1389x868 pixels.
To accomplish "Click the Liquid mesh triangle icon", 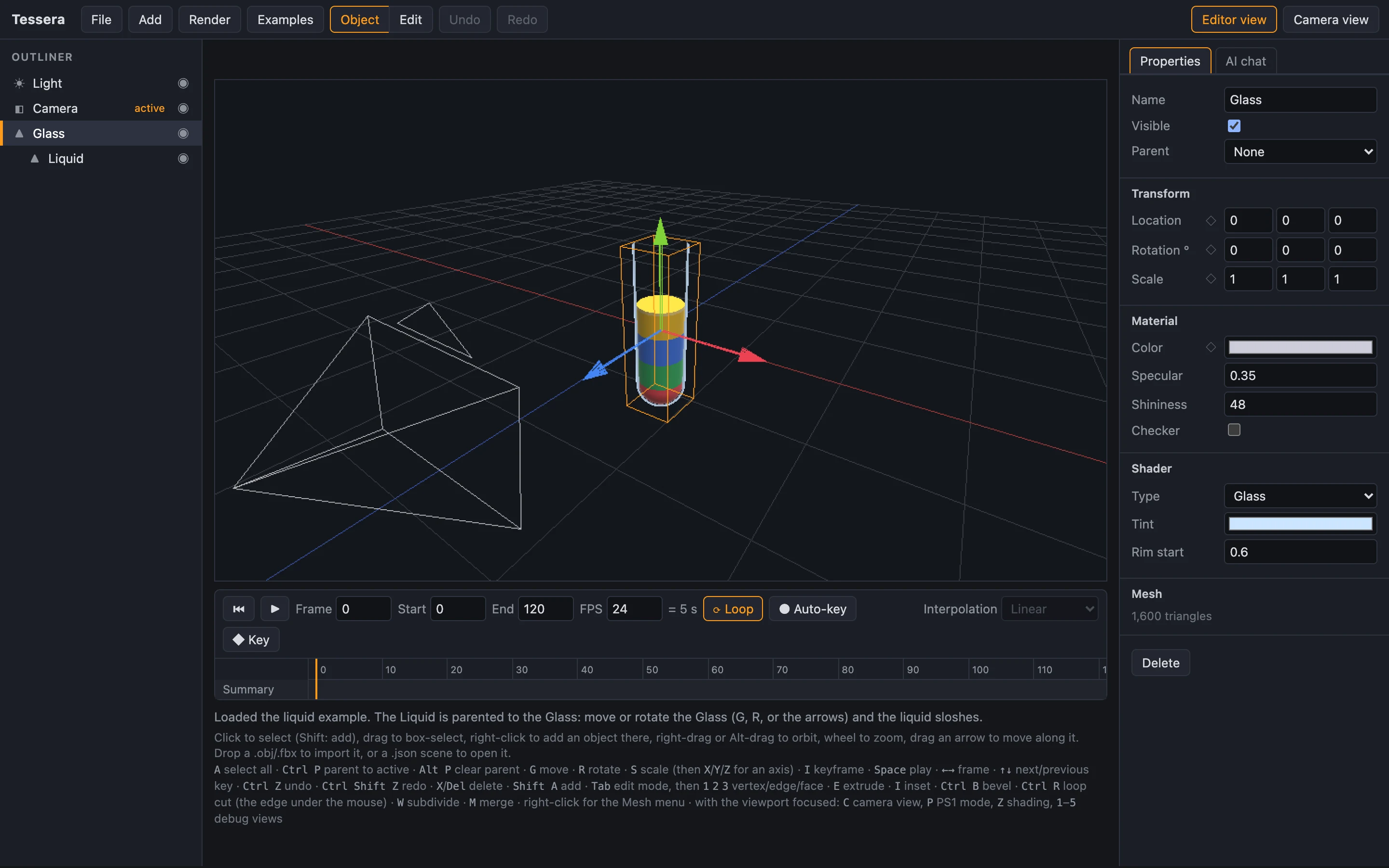I will tap(34, 159).
